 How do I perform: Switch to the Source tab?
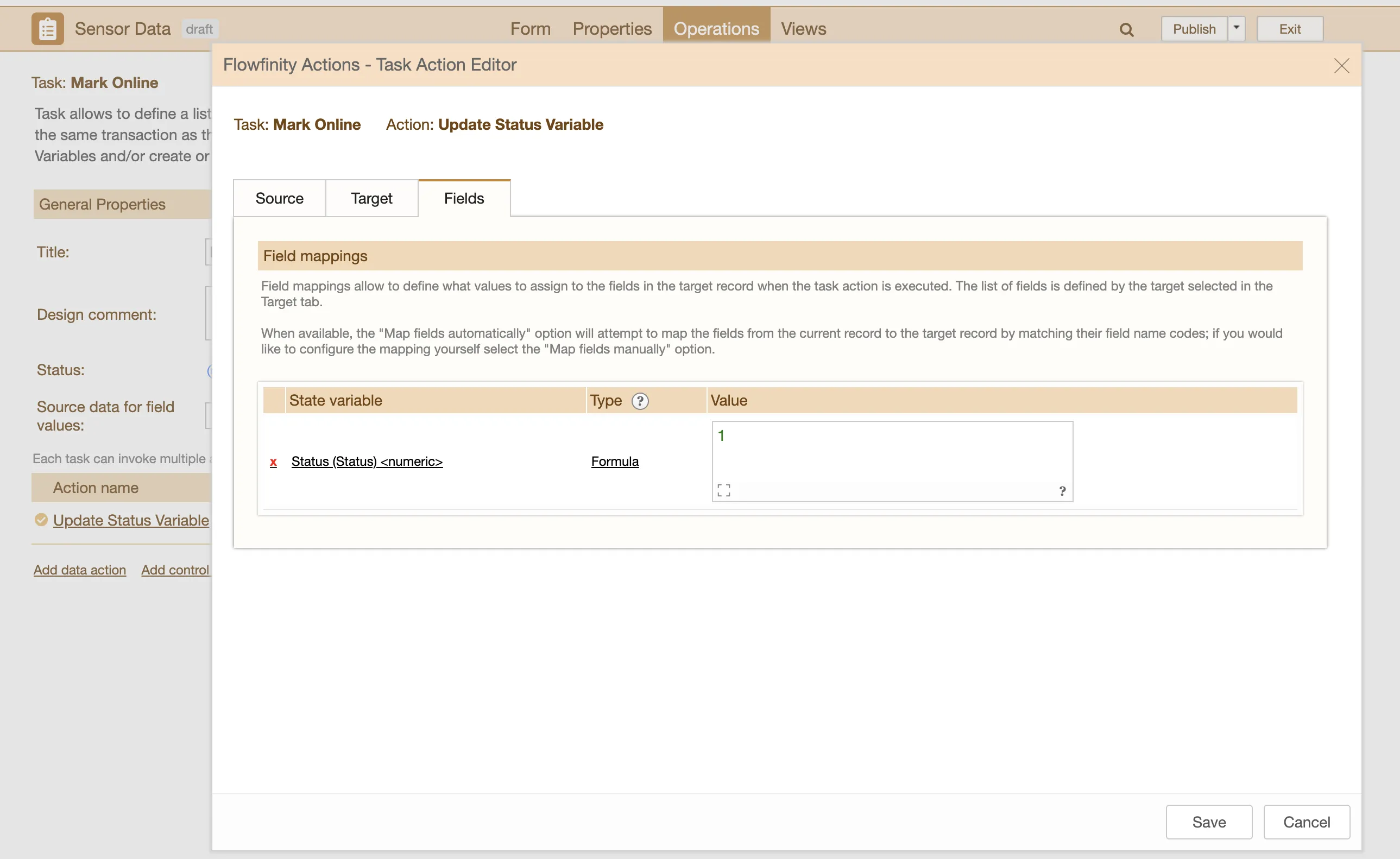(279, 198)
